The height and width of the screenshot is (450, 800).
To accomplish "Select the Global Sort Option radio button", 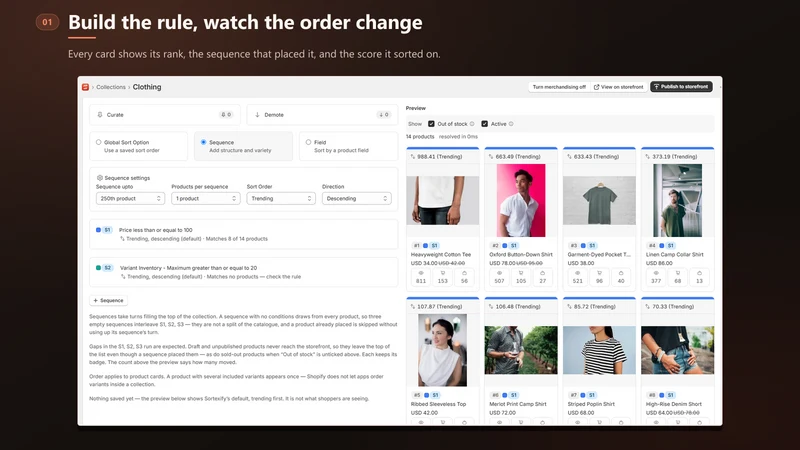I will (x=98, y=142).
